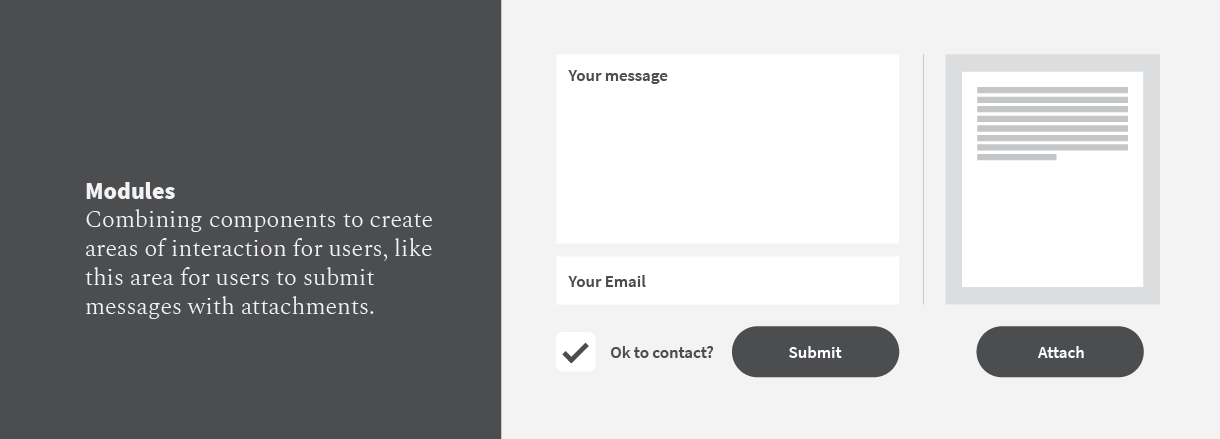This screenshot has height=439, width=1220.
Task: Click the "Your Email" placeholder text
Action: 607,282
